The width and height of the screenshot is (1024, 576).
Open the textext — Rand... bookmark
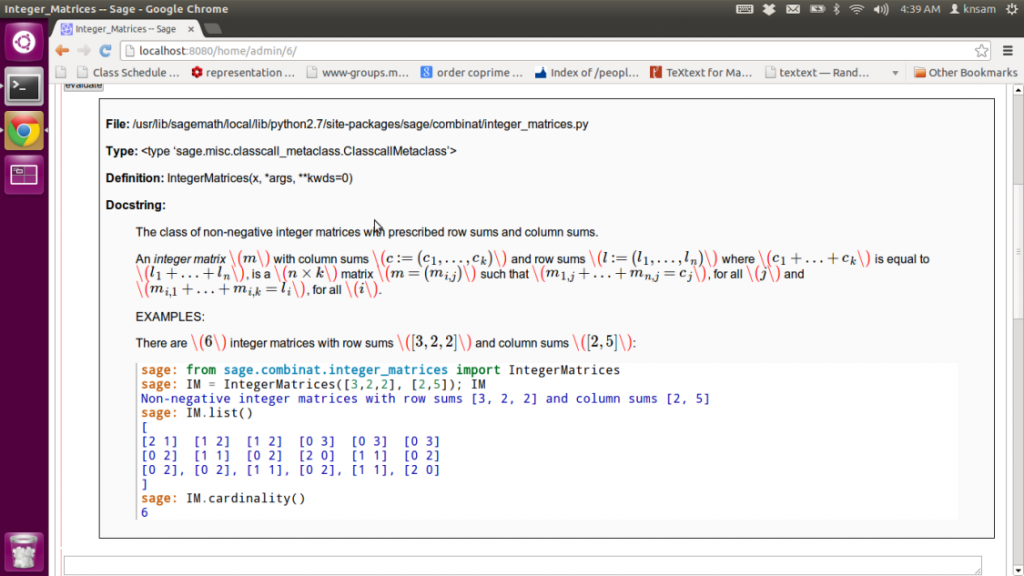816,72
